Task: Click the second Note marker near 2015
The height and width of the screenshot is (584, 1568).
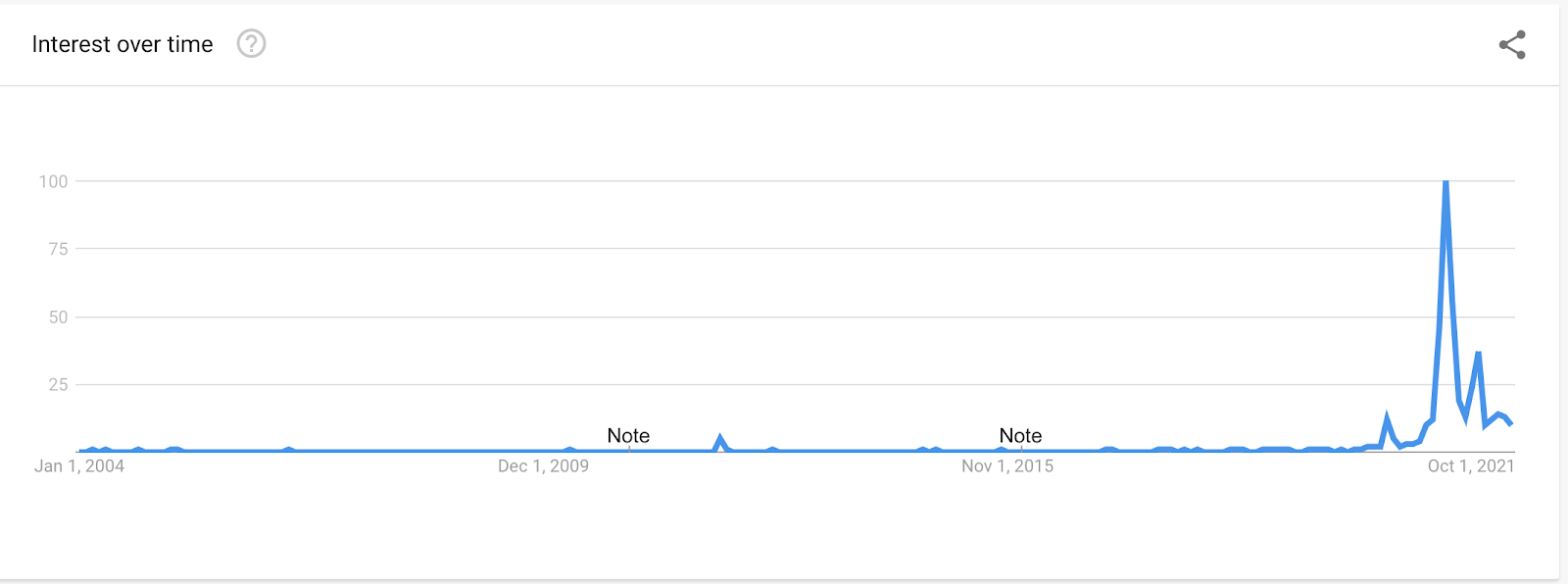Action: click(x=1020, y=436)
